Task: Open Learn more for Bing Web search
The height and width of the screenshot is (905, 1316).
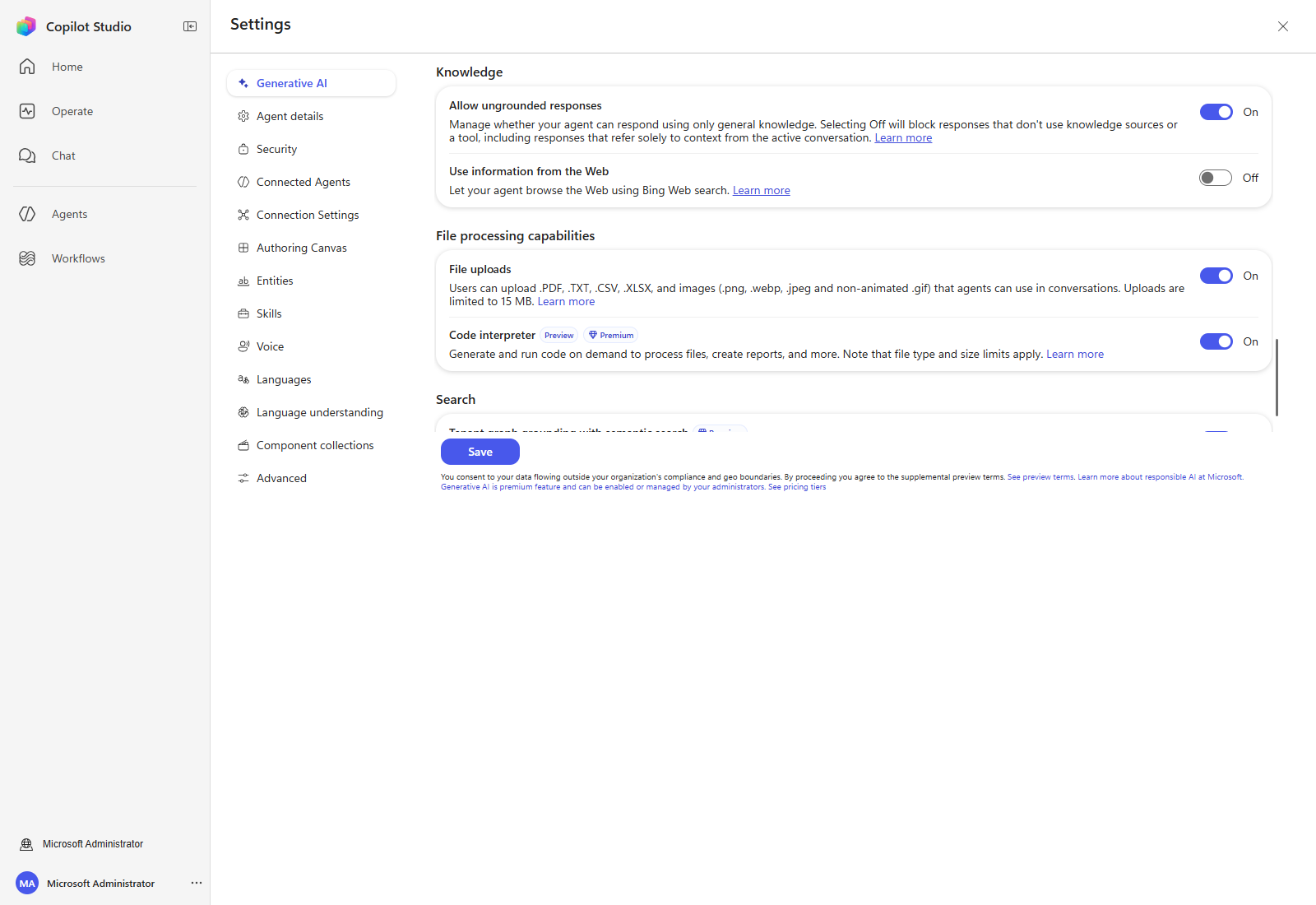Action: tap(762, 191)
